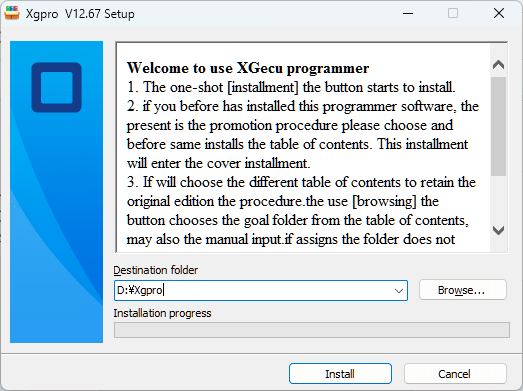This screenshot has height=391, width=523.
Task: Cancel the Xgpro setup
Action: (x=455, y=374)
